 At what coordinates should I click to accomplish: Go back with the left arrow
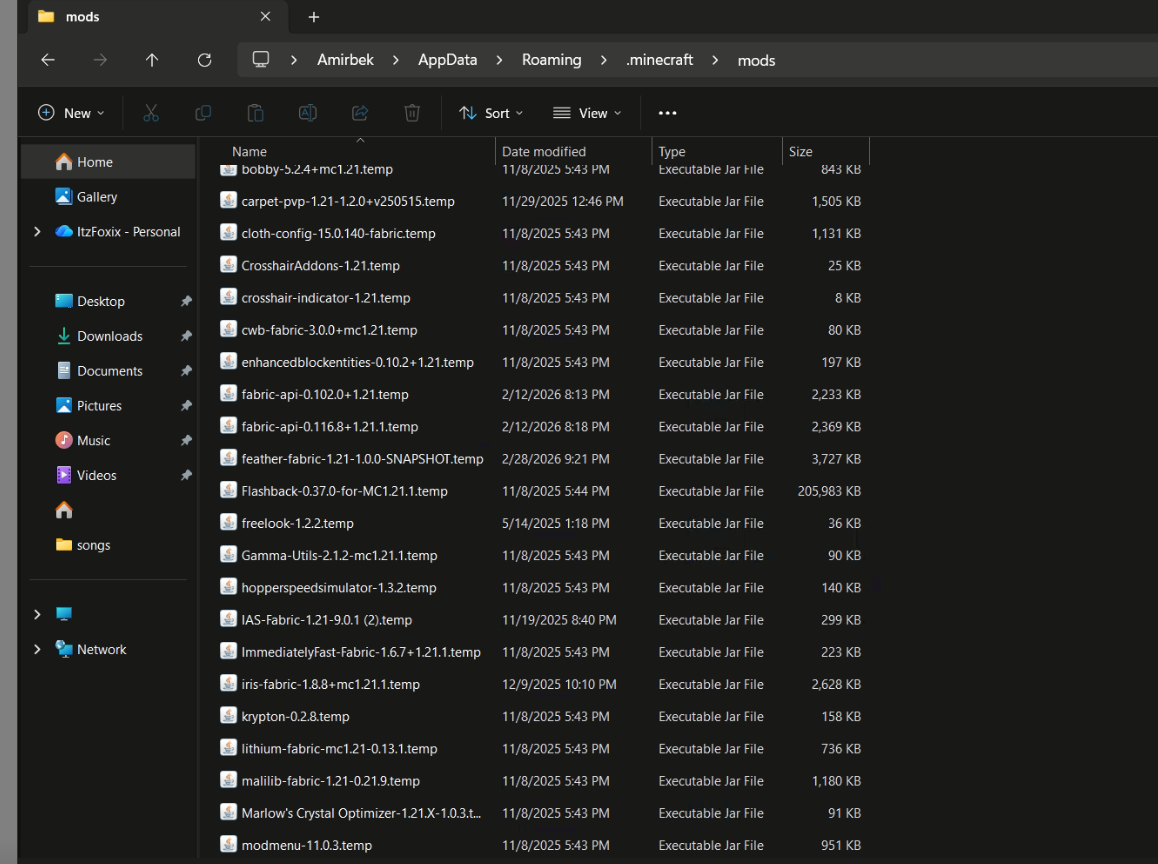(x=48, y=60)
